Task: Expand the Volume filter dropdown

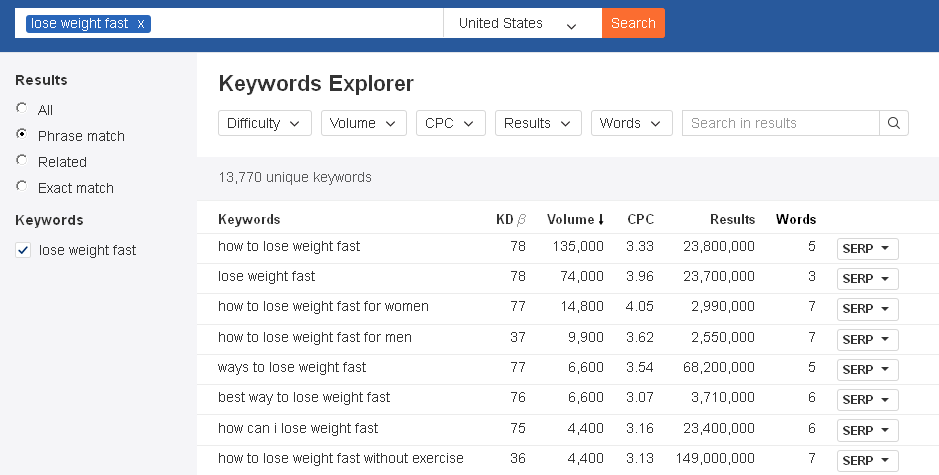Action: [363, 123]
